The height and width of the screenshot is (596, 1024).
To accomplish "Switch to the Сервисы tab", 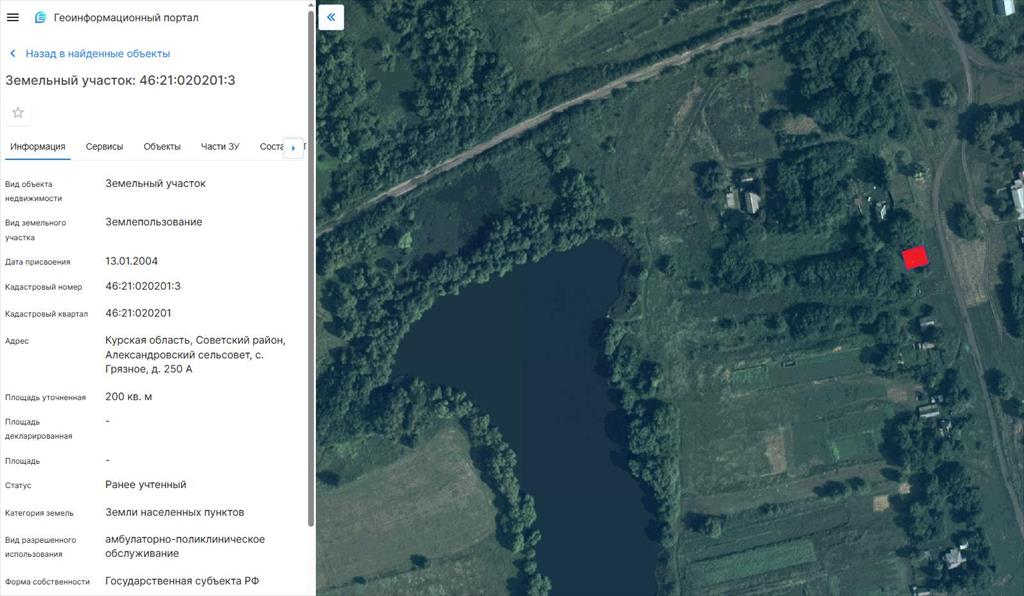I will [104, 147].
